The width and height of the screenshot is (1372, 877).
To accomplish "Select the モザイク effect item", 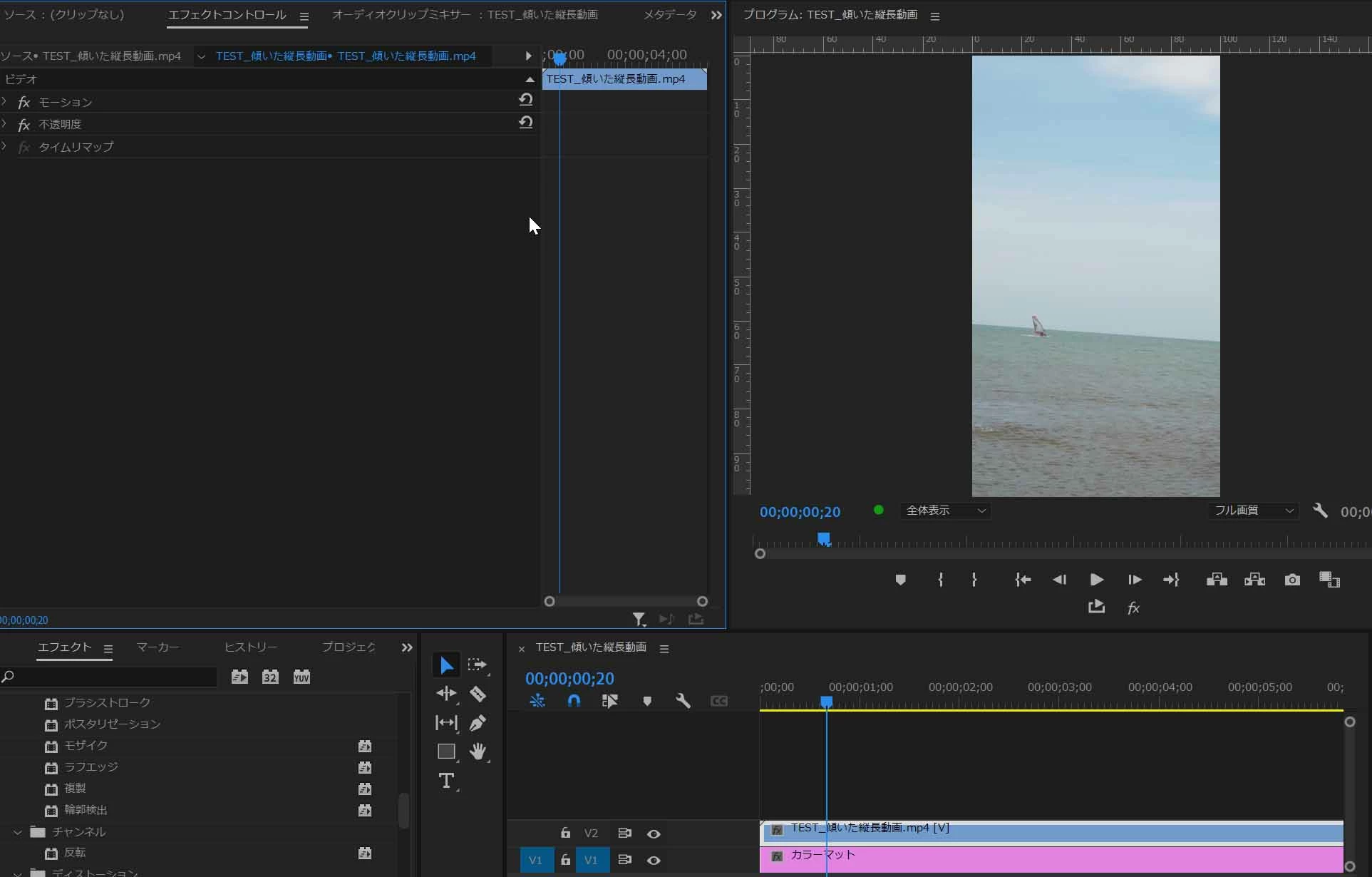I will [86, 745].
